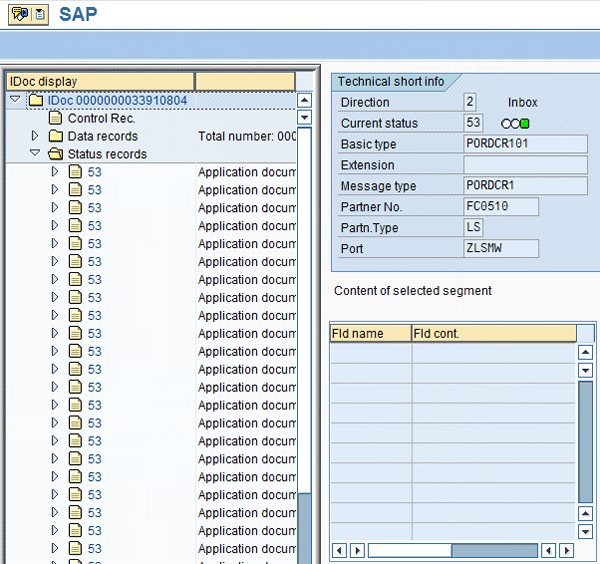Click the Fld cont. column header
This screenshot has width=600, height=564.
pos(493,333)
